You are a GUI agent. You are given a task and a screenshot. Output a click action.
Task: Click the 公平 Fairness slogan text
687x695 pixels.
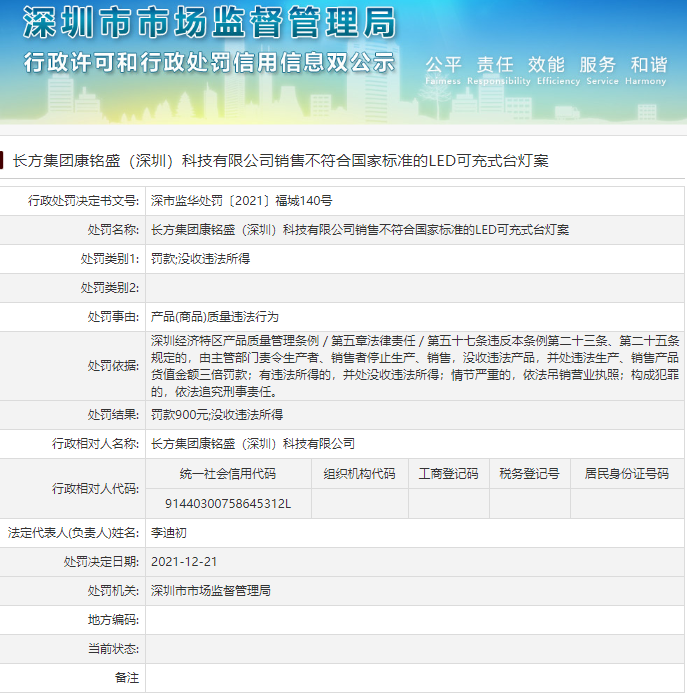coord(443,70)
